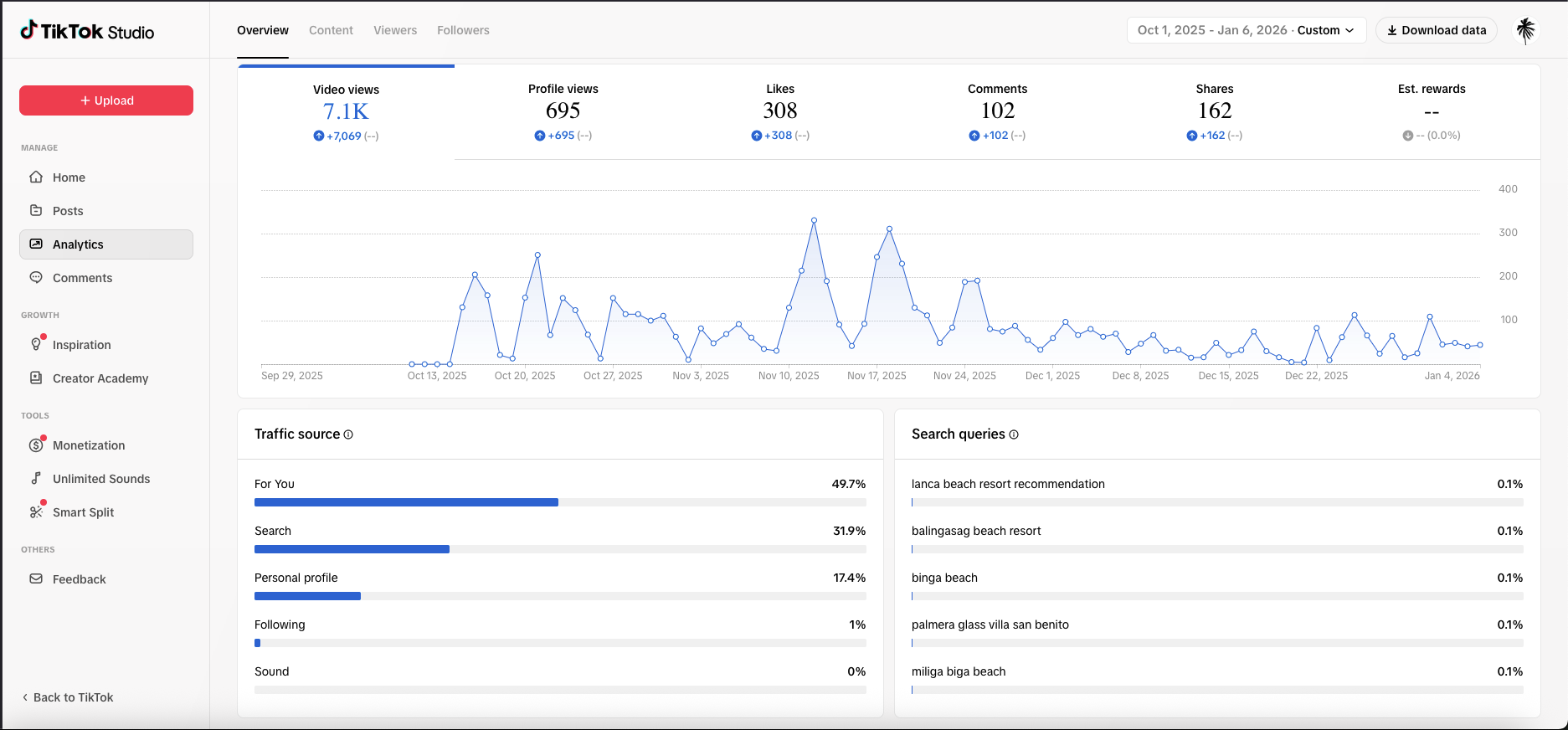This screenshot has height=730, width=1568.
Task: Click 'binga beach' search query
Action: coord(944,578)
